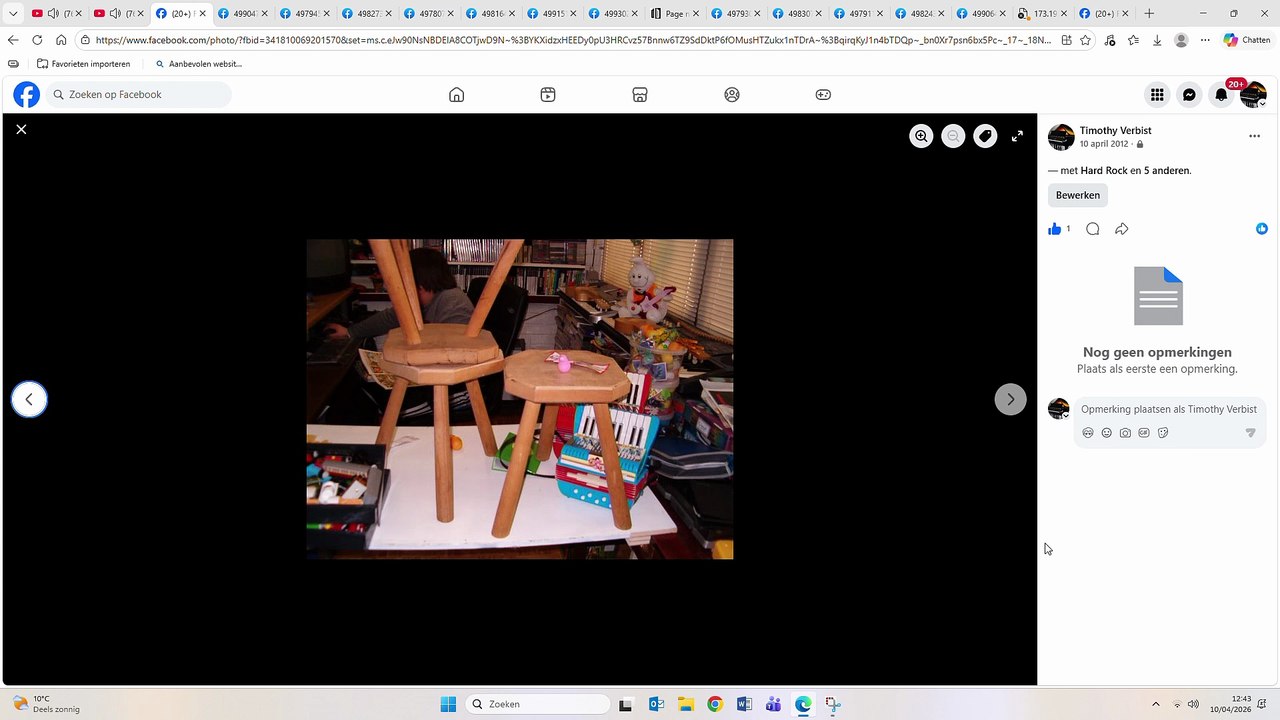Open Messenger chats
The height and width of the screenshot is (720, 1280).
1189,94
